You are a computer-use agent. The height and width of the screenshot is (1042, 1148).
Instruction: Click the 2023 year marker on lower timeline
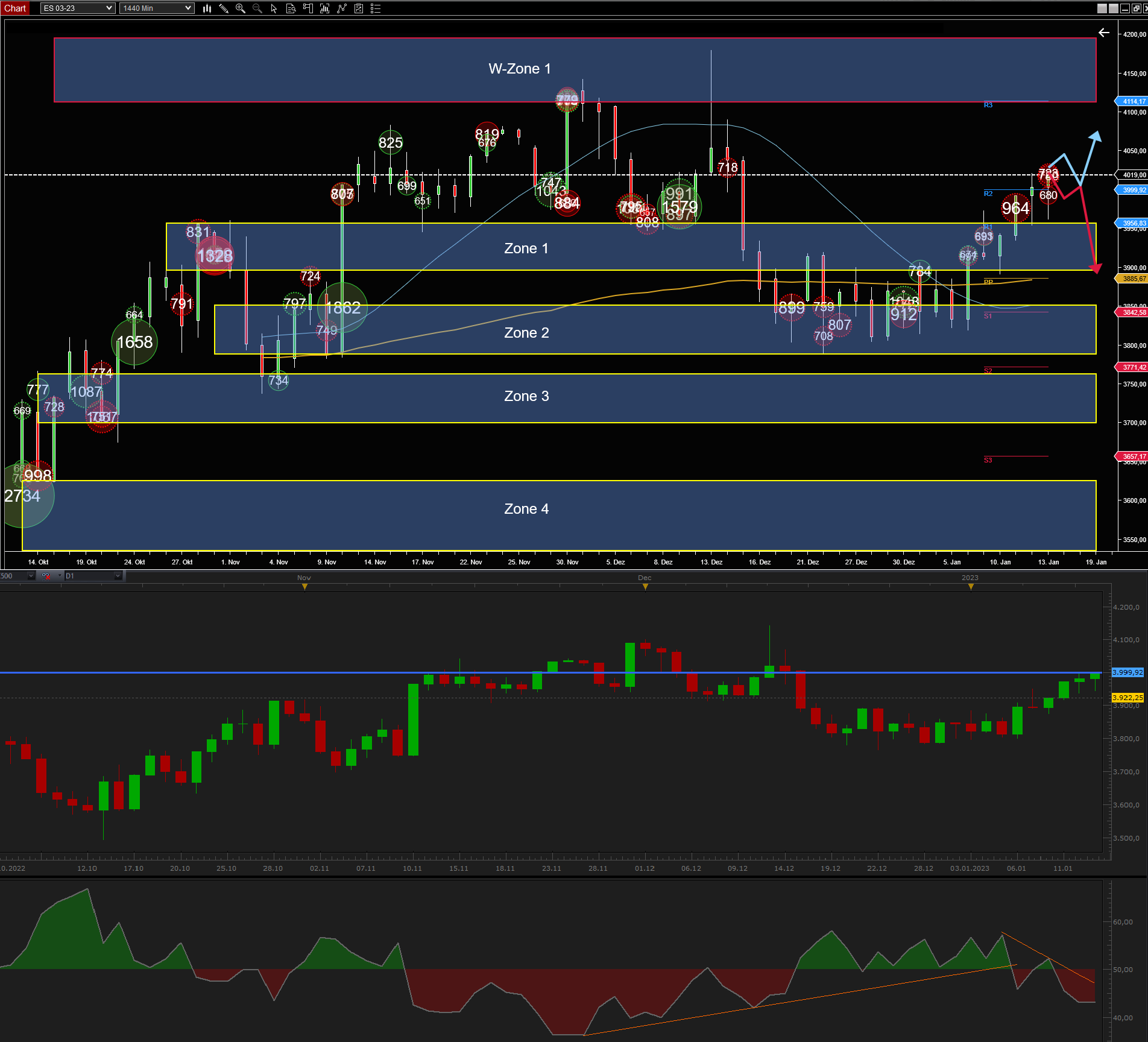pos(971,586)
